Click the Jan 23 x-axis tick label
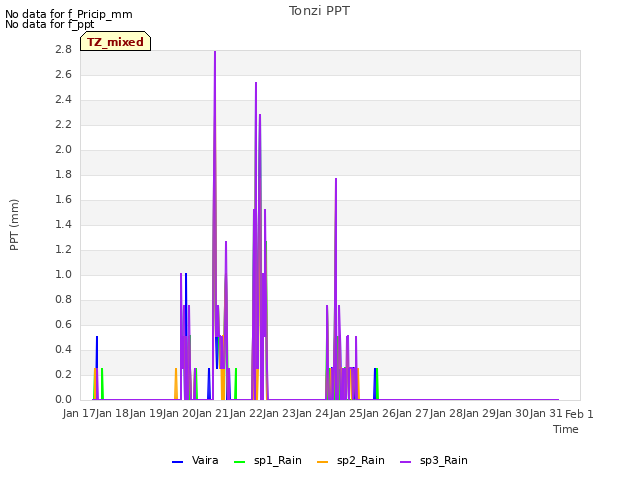This screenshot has height=480, width=640. coord(280,414)
